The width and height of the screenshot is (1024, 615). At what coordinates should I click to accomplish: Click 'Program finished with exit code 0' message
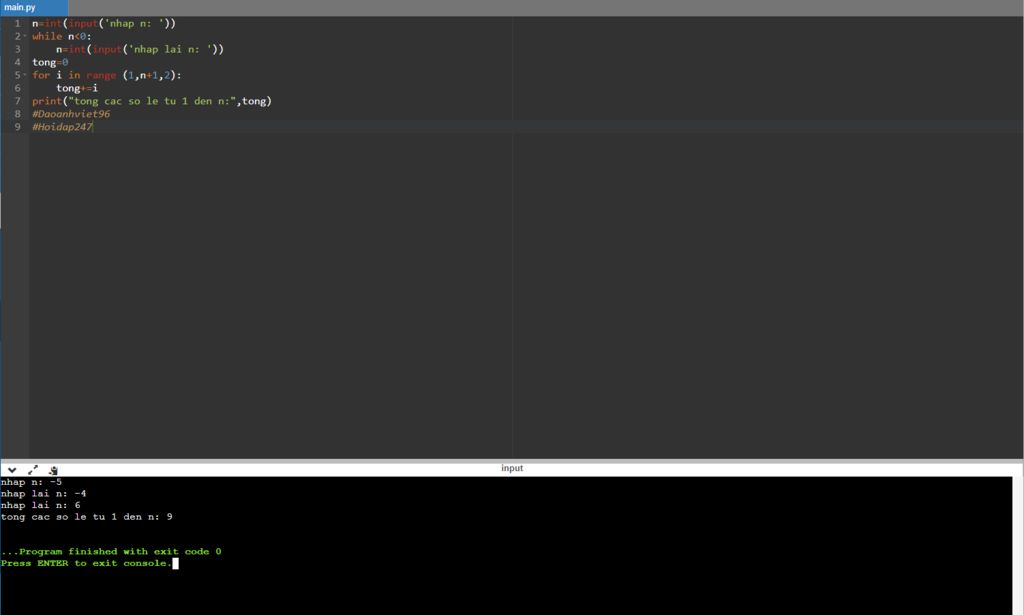(111, 552)
